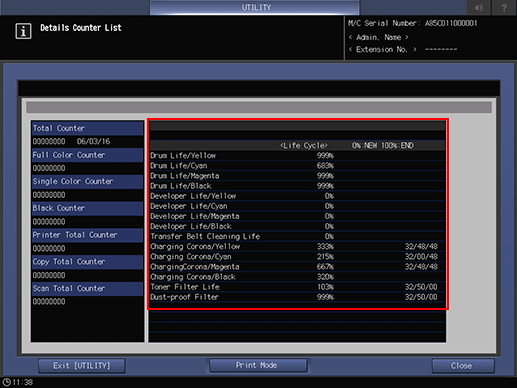Click the speaker volume icon
The image size is (517, 388).
pos(479,7)
